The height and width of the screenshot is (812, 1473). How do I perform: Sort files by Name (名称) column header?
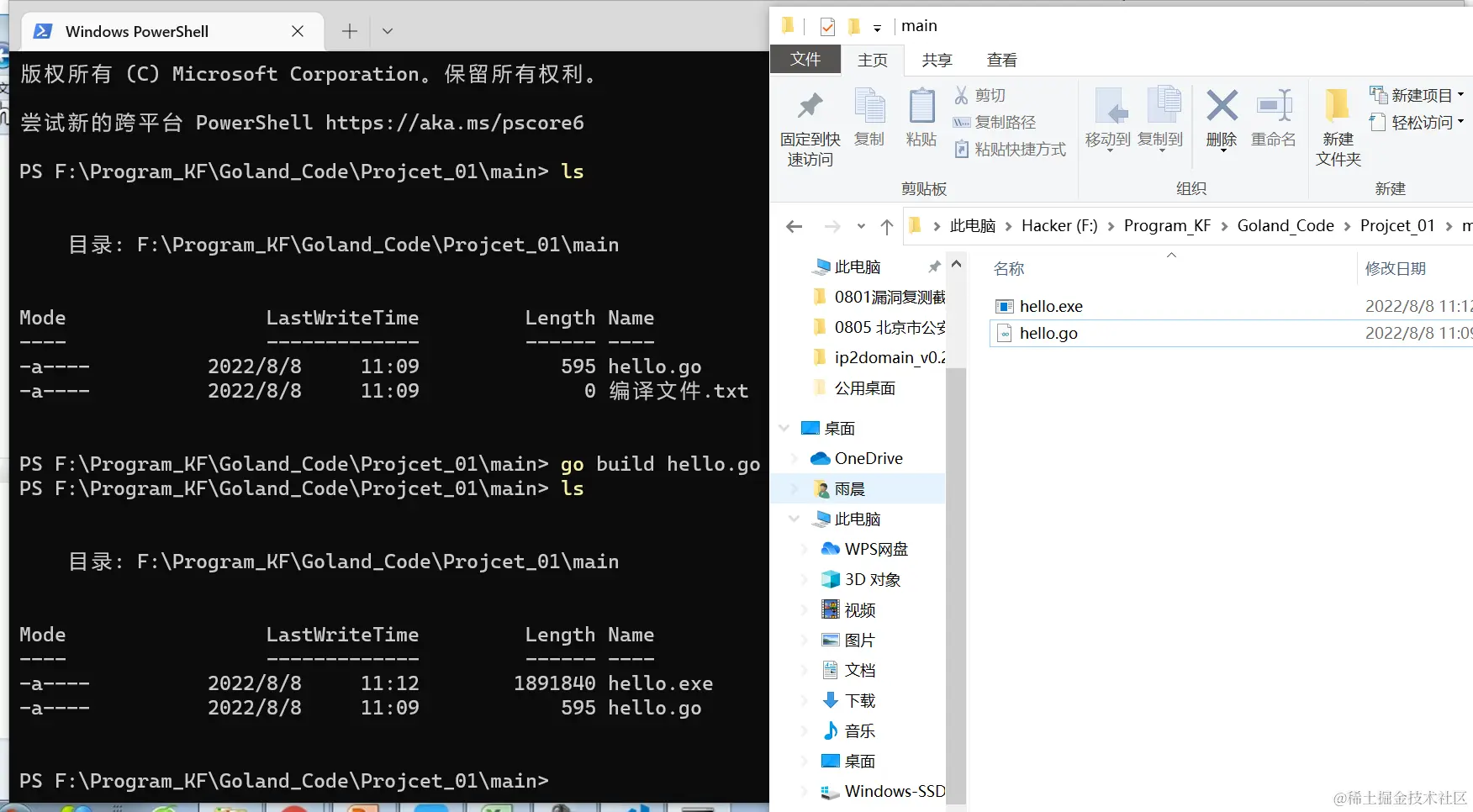[x=1009, y=269]
